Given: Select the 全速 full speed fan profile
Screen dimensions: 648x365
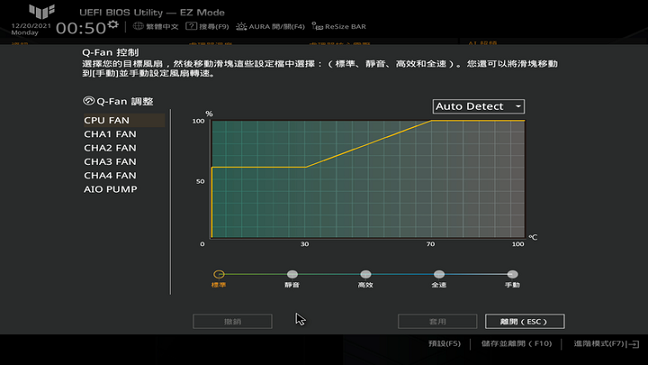Looking at the screenshot, I should click(x=439, y=274).
